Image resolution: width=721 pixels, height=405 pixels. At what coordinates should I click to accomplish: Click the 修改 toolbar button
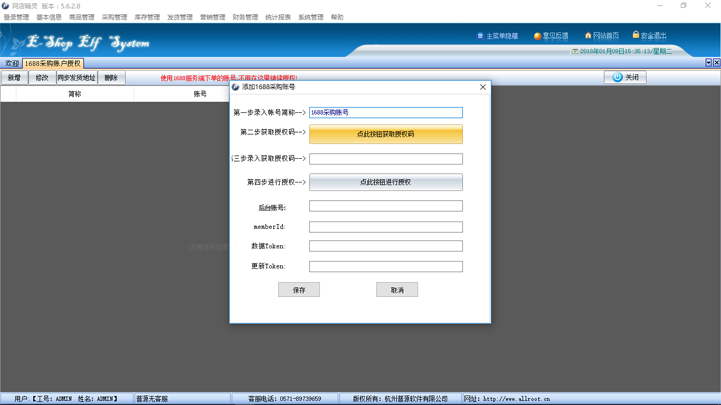tap(42, 78)
